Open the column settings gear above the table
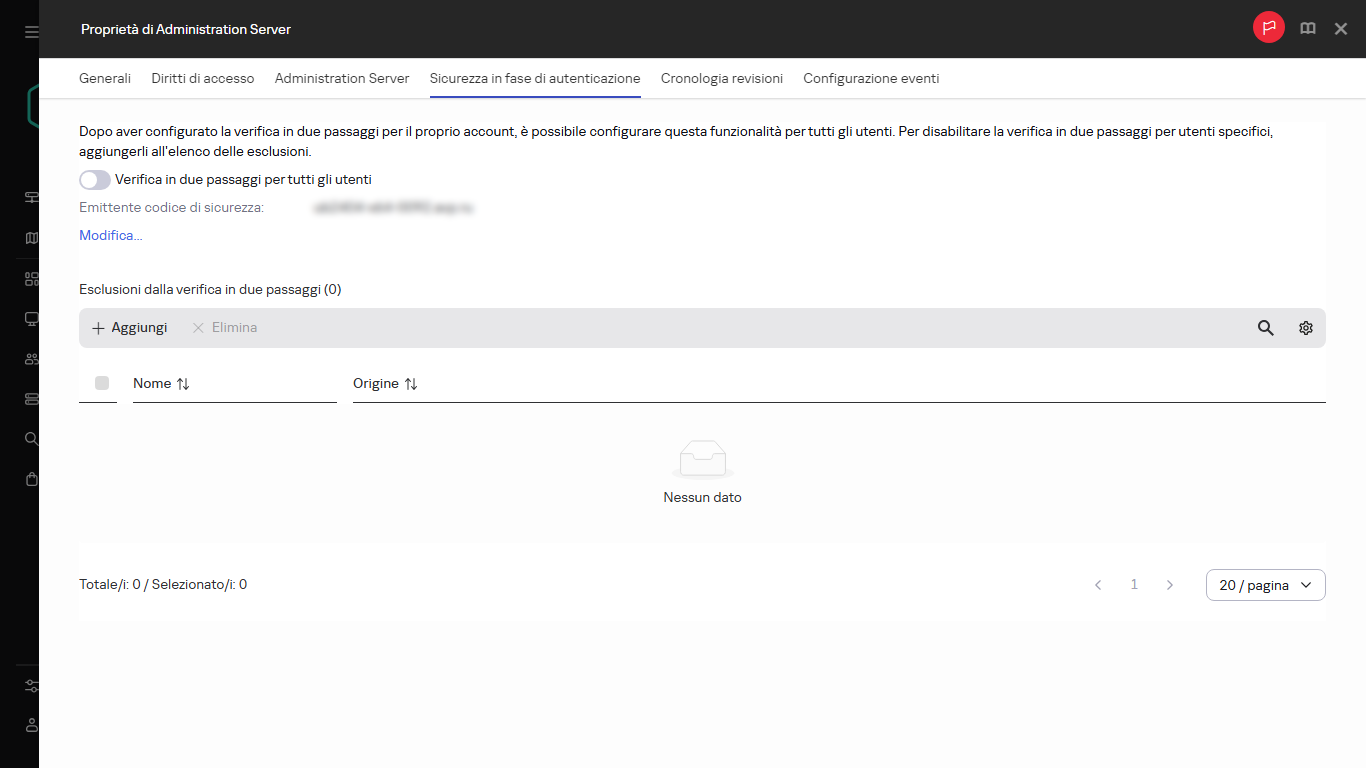Screen dimensions: 1366x768 click(x=1305, y=327)
